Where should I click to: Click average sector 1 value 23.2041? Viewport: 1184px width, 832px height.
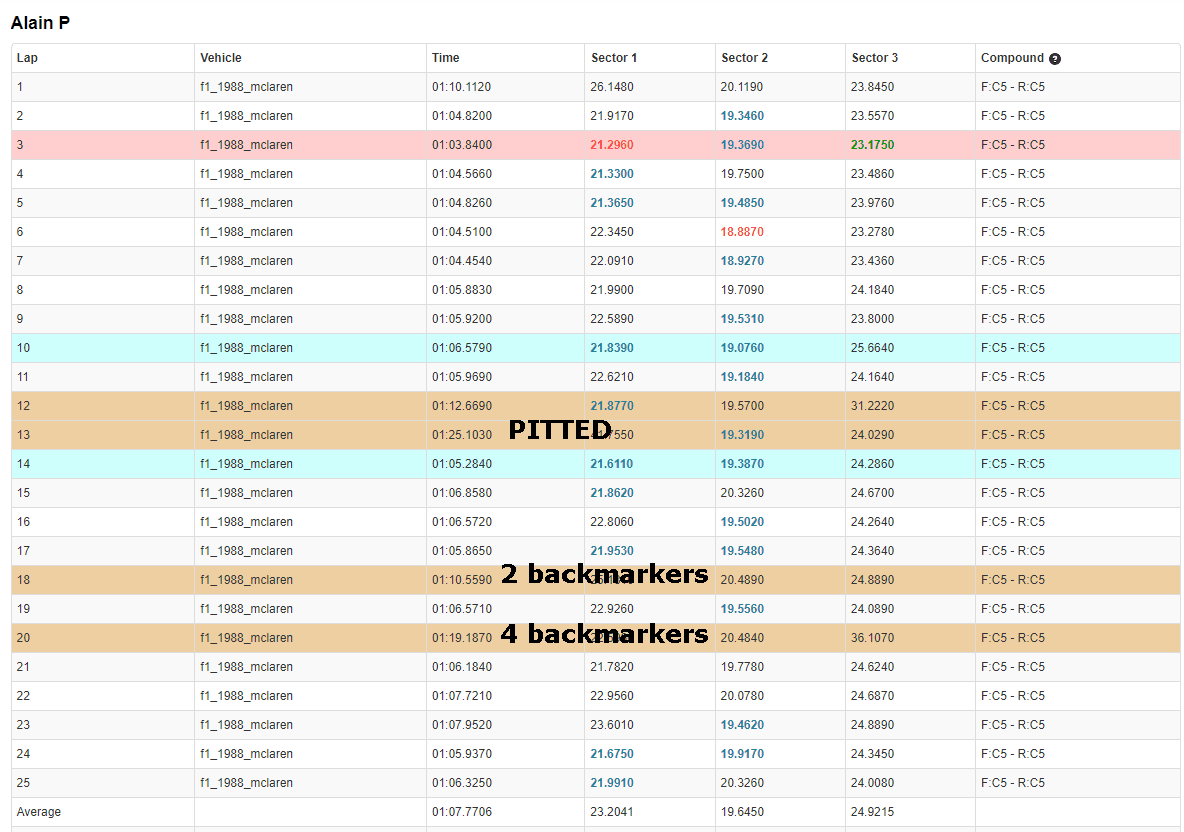pos(612,812)
